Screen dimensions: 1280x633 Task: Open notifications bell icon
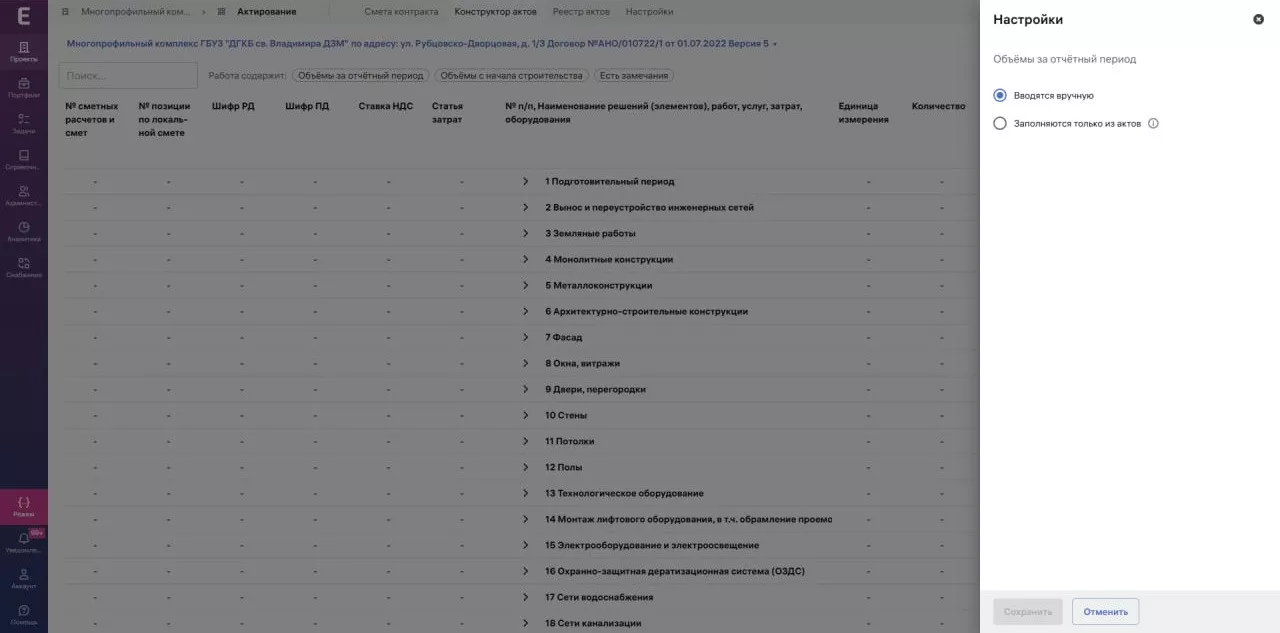(x=24, y=541)
